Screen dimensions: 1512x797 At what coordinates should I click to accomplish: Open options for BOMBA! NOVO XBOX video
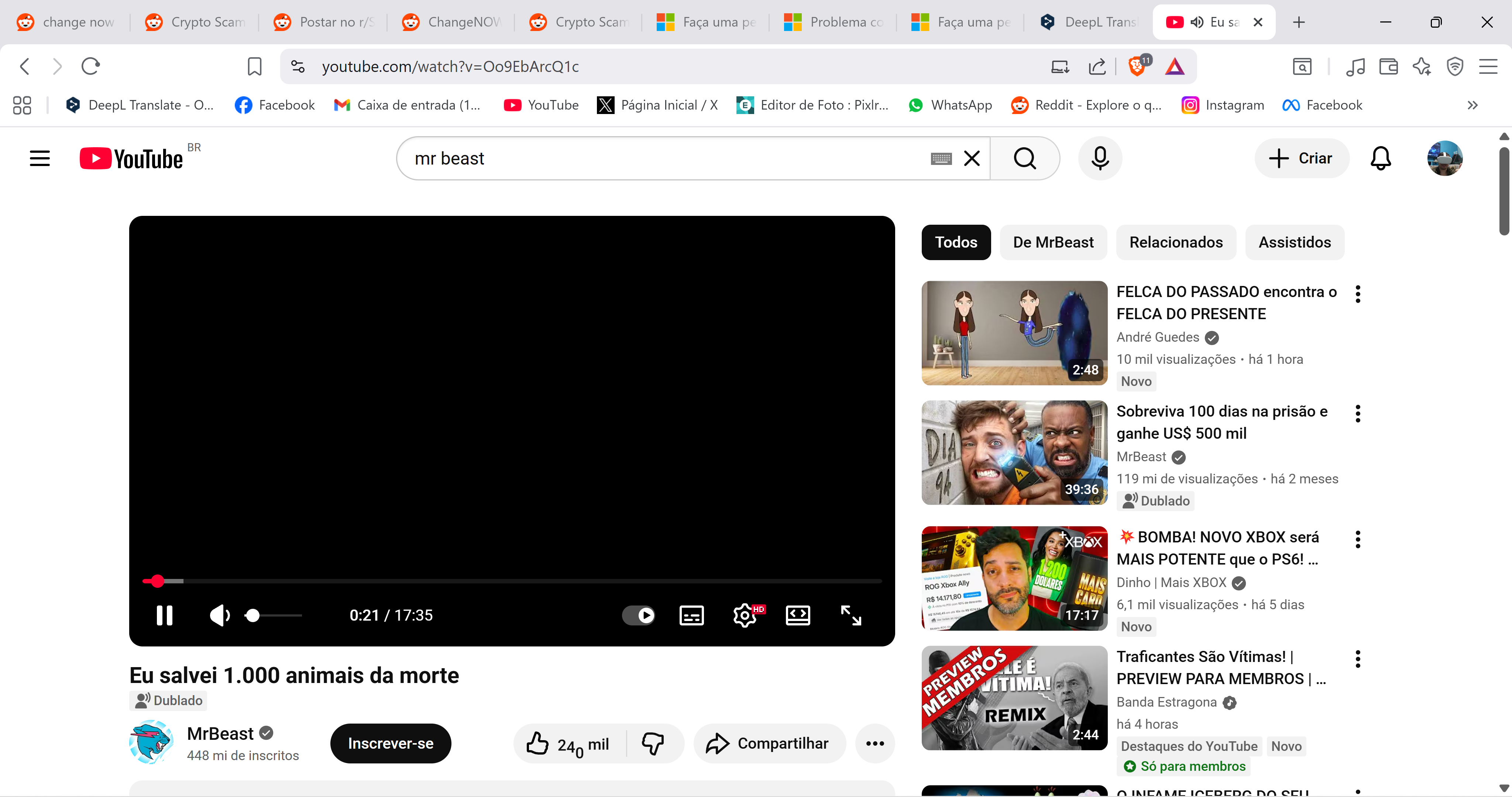pyautogui.click(x=1358, y=539)
